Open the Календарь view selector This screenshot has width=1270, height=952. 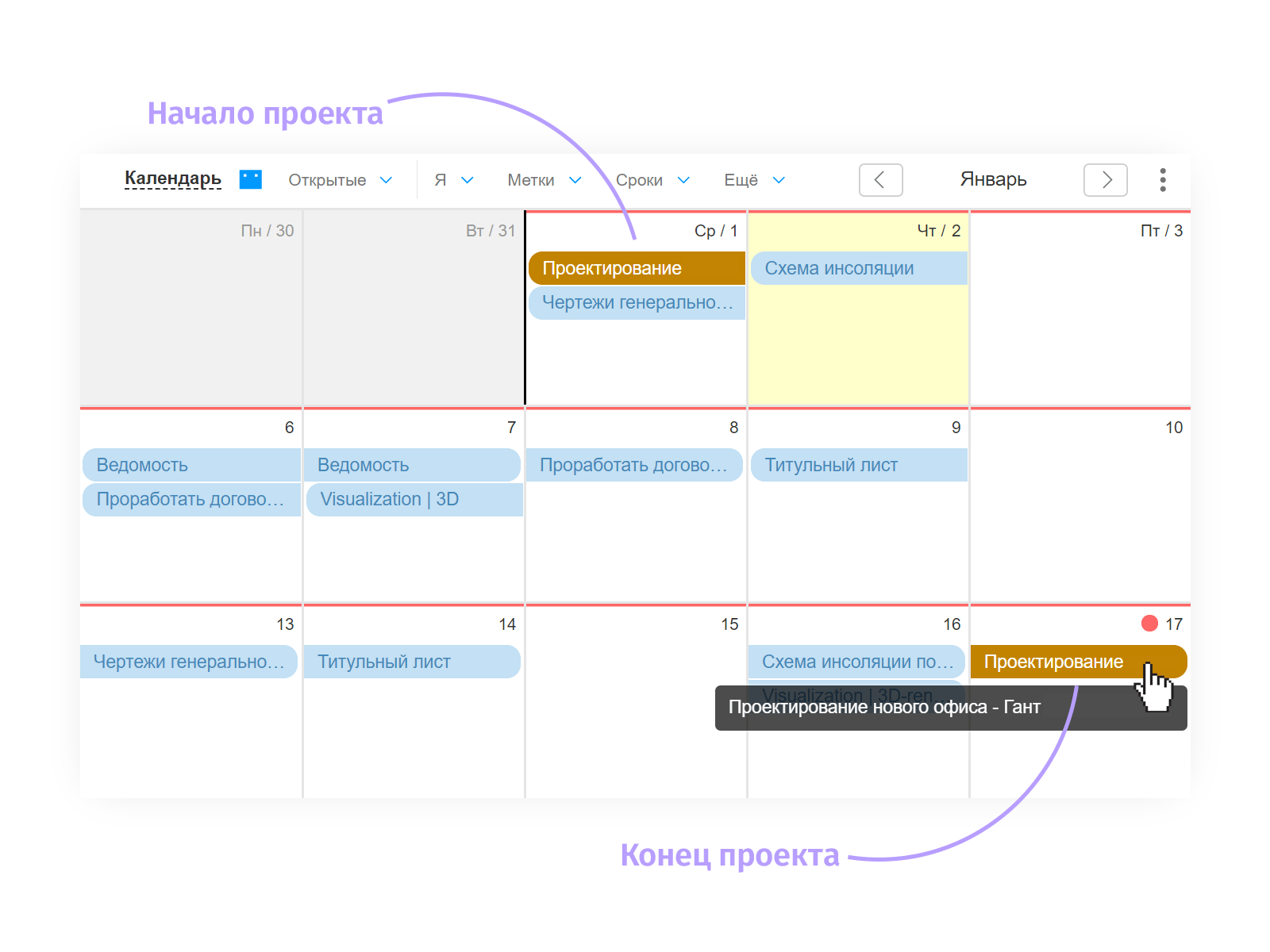pyautogui.click(x=173, y=178)
